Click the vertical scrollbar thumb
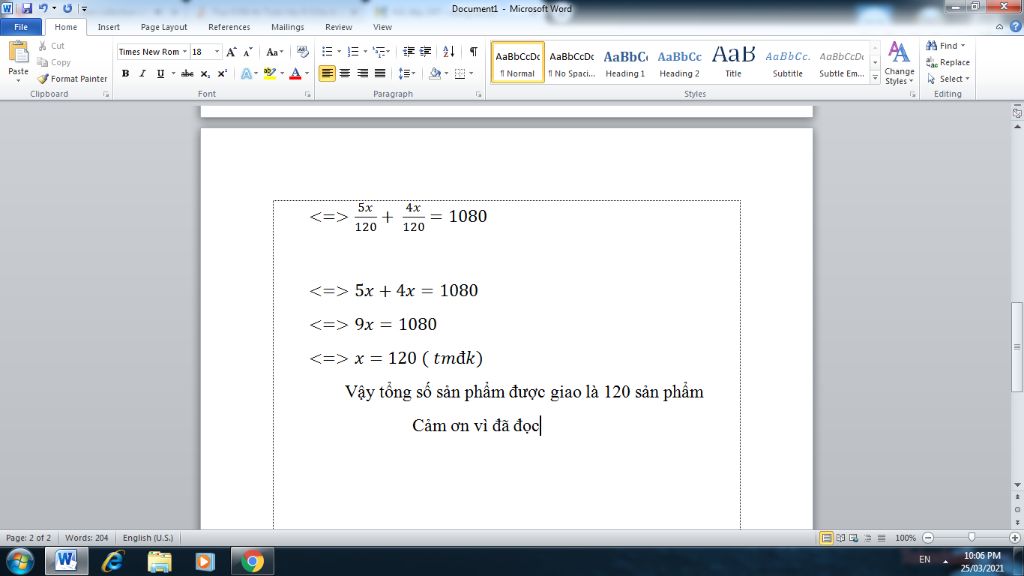The height and width of the screenshot is (576, 1024). click(1017, 347)
